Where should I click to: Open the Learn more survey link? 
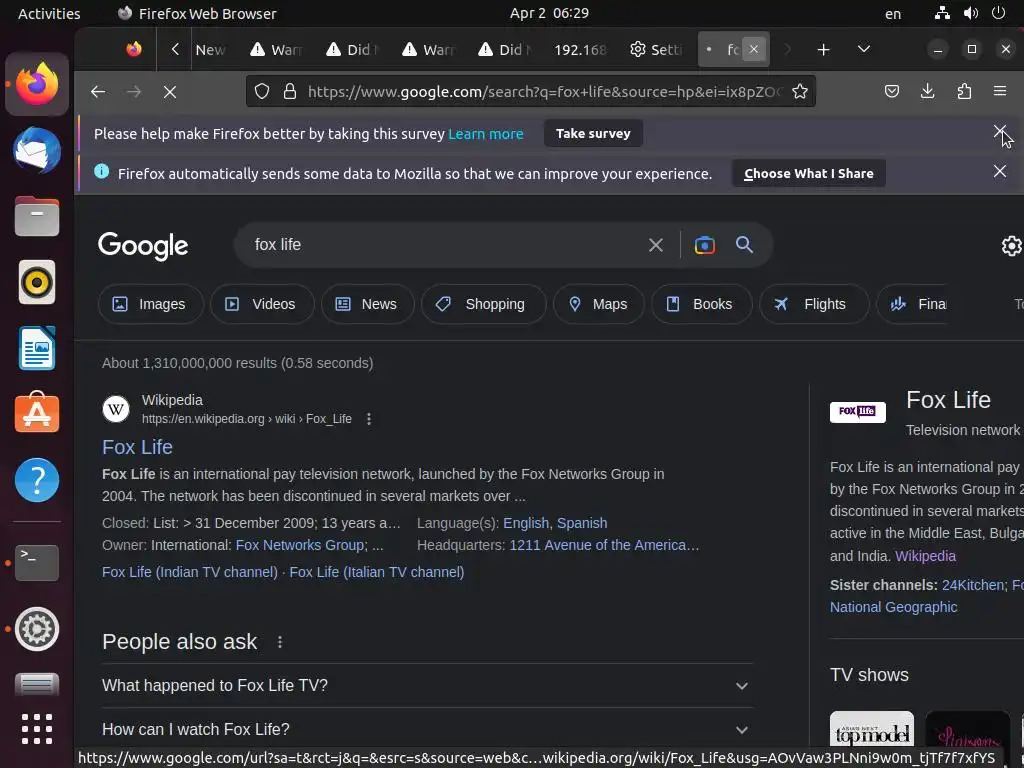(485, 134)
